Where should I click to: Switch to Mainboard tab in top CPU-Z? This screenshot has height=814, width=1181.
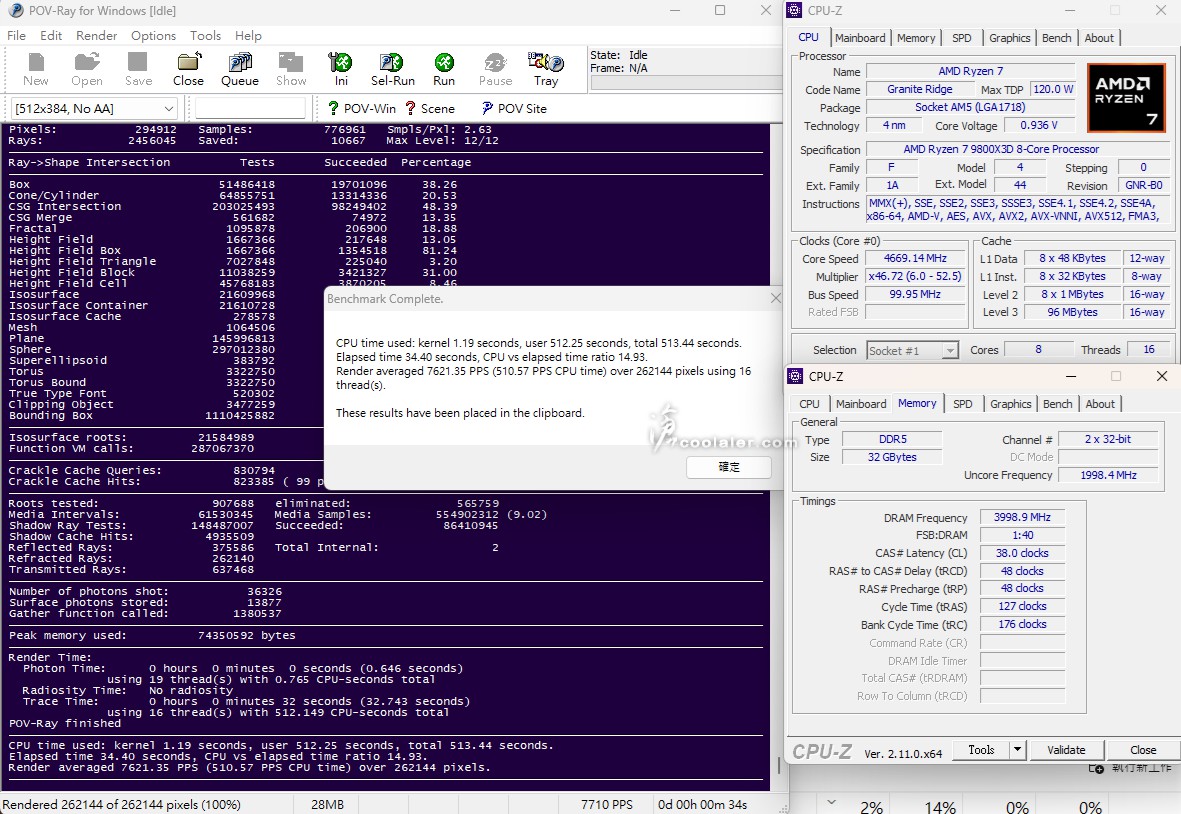point(860,38)
